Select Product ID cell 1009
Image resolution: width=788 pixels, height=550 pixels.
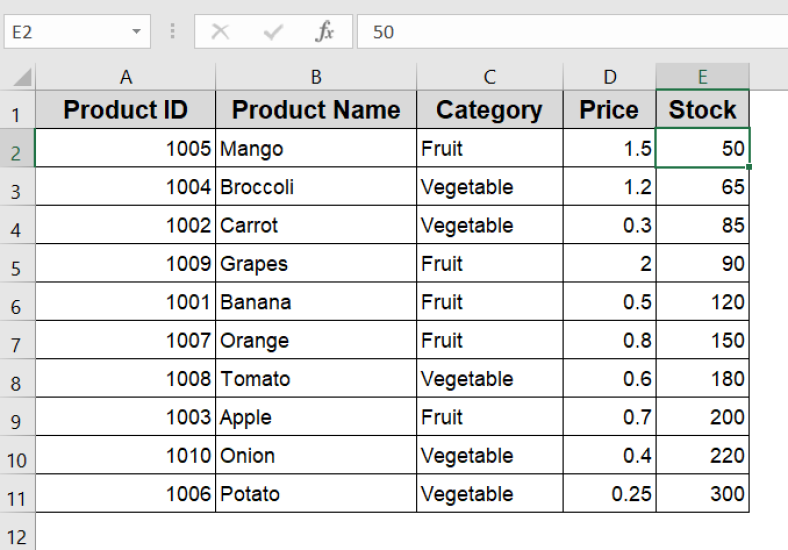pyautogui.click(x=125, y=264)
